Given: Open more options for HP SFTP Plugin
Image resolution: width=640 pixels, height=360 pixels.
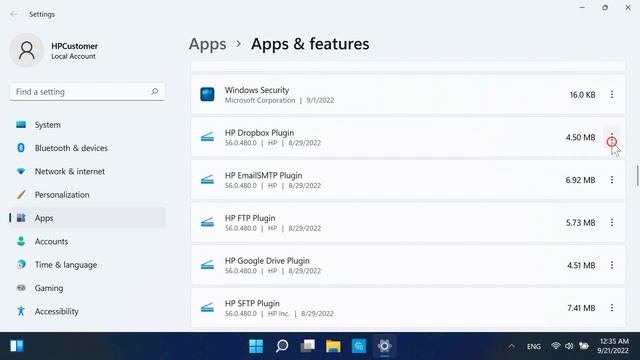Looking at the screenshot, I should (x=611, y=308).
